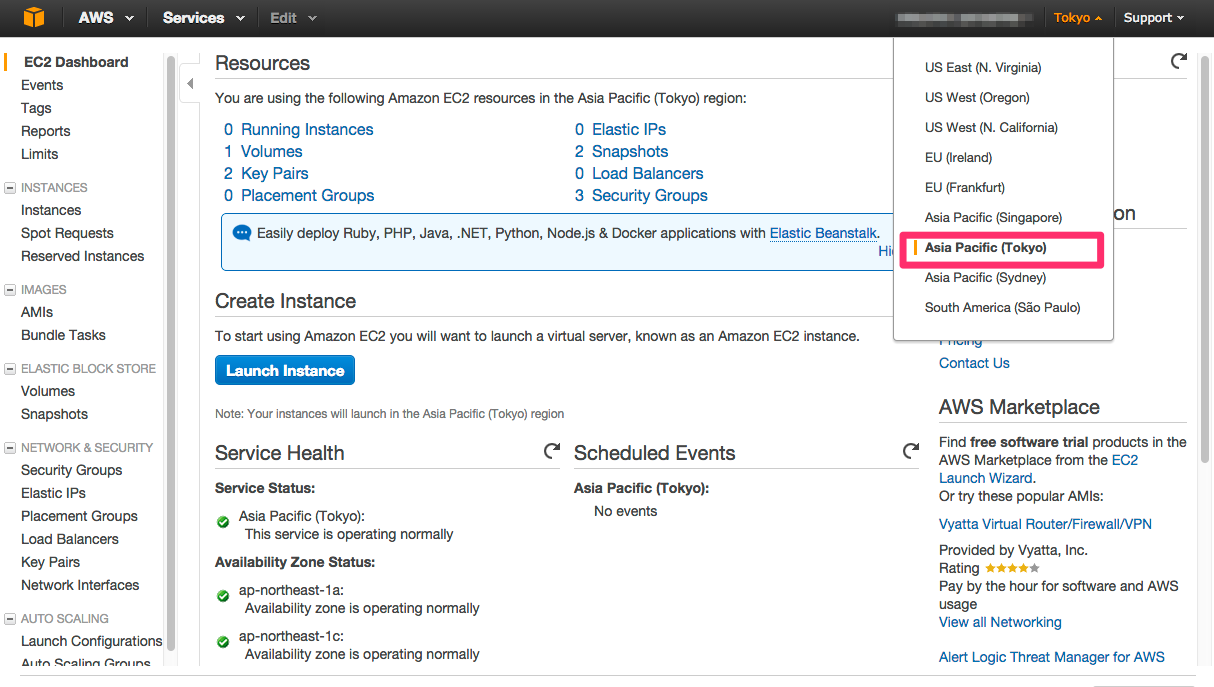Collapse the ELASTIC BLOCK STORE section

coord(10,368)
